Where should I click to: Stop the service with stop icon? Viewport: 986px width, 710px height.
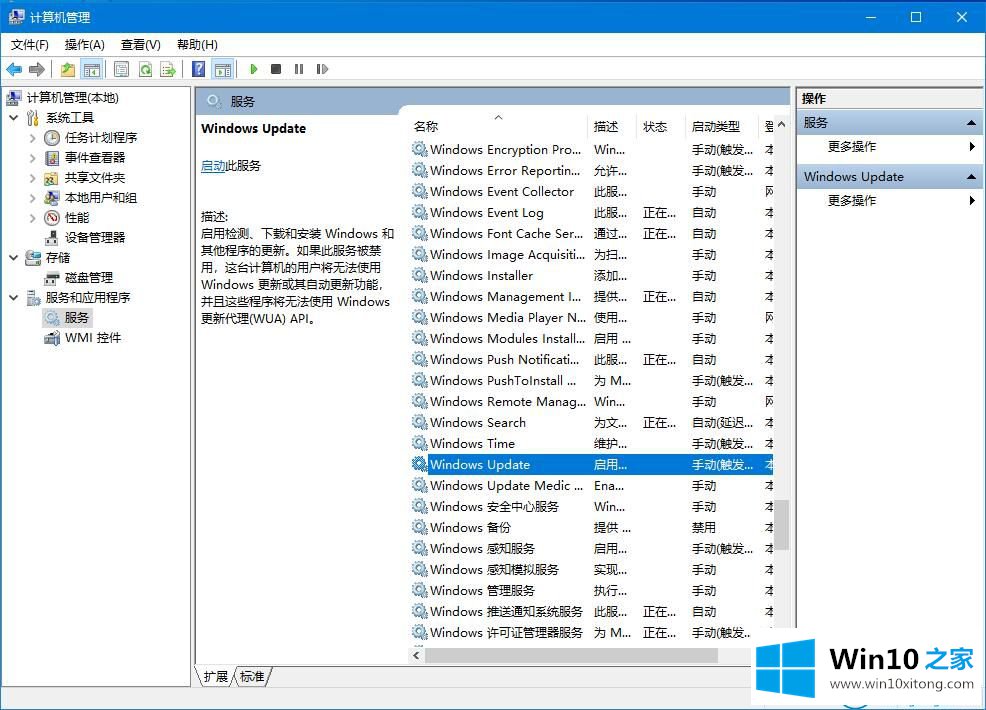pos(276,69)
